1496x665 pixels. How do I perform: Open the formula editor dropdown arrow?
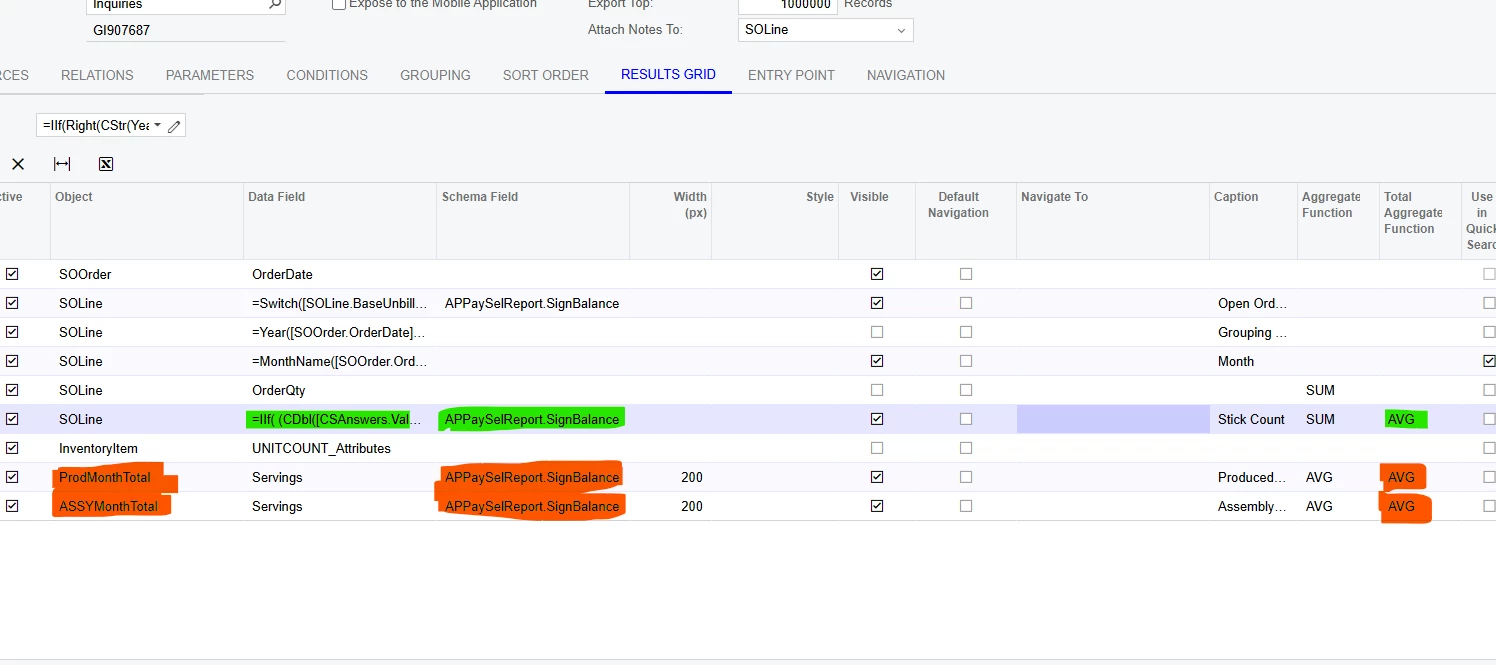pos(158,126)
